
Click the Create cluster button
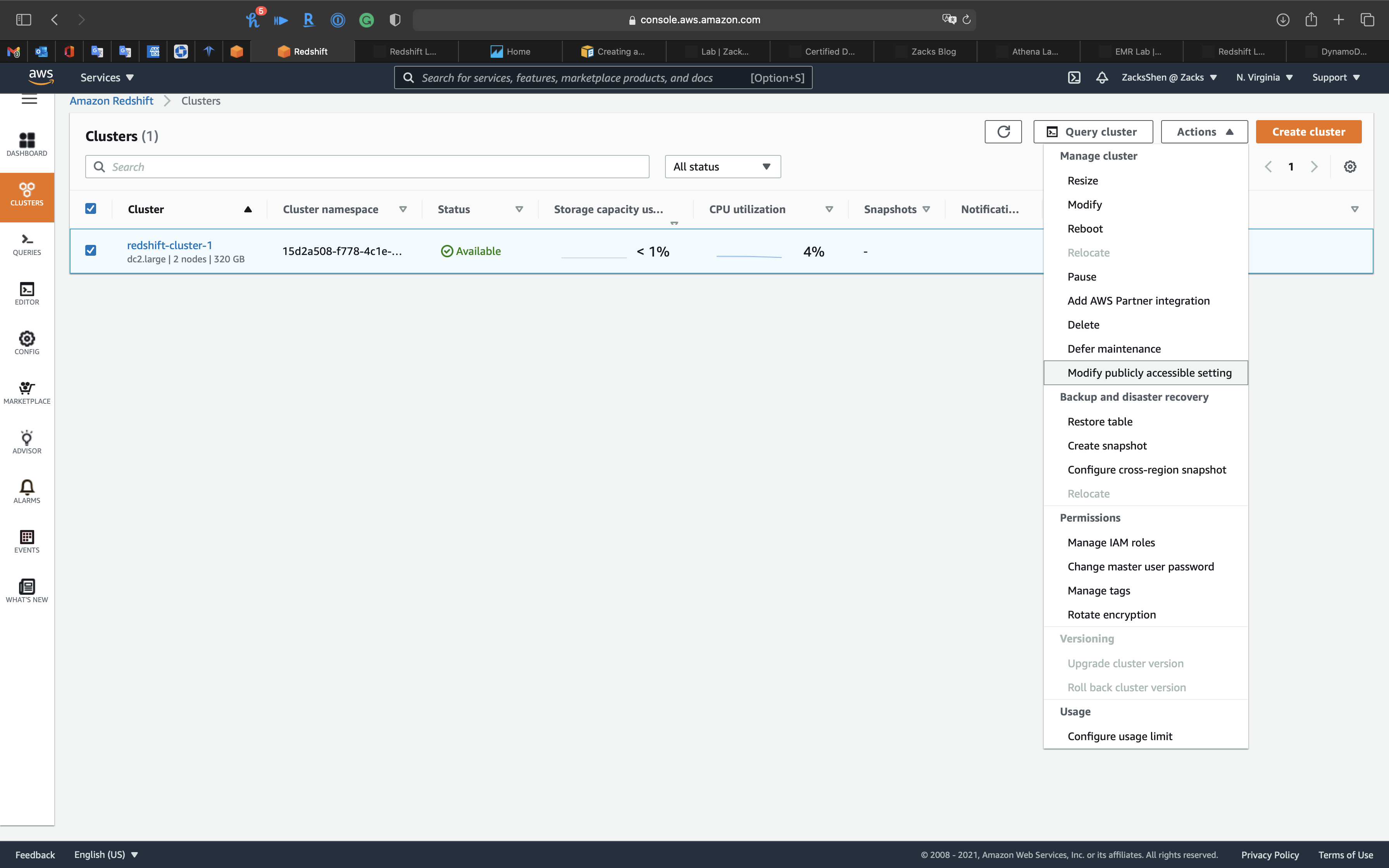coord(1308,132)
